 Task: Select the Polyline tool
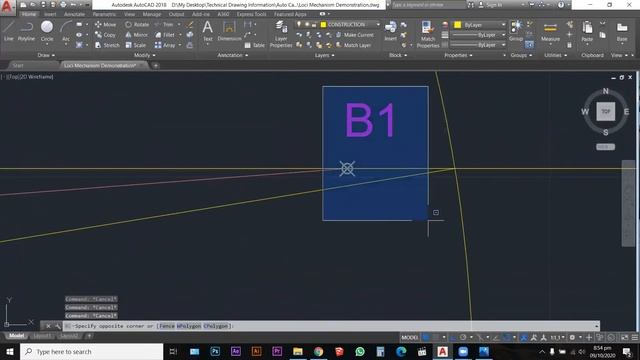[x=26, y=31]
